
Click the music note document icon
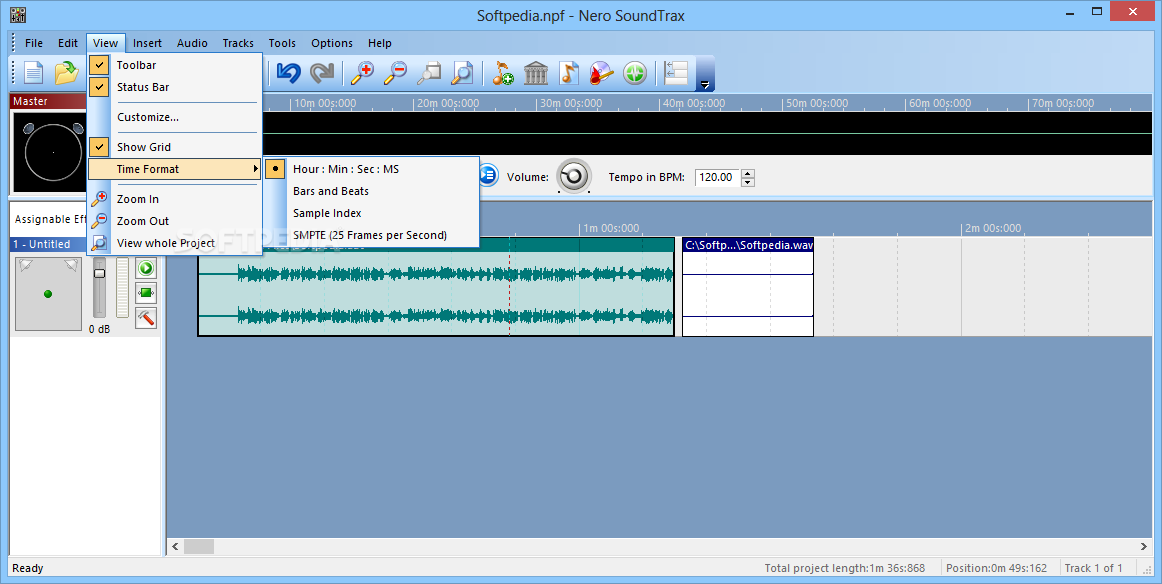(568, 73)
